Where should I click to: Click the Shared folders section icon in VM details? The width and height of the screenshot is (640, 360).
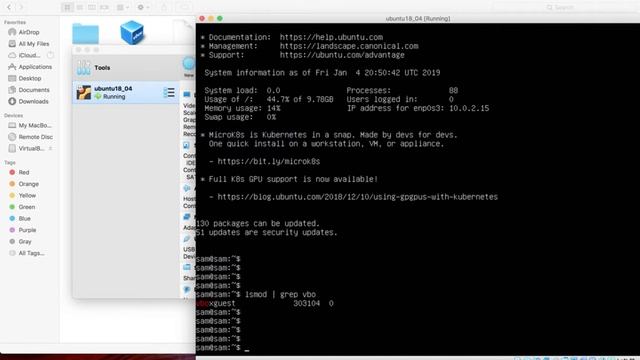[x=187, y=267]
